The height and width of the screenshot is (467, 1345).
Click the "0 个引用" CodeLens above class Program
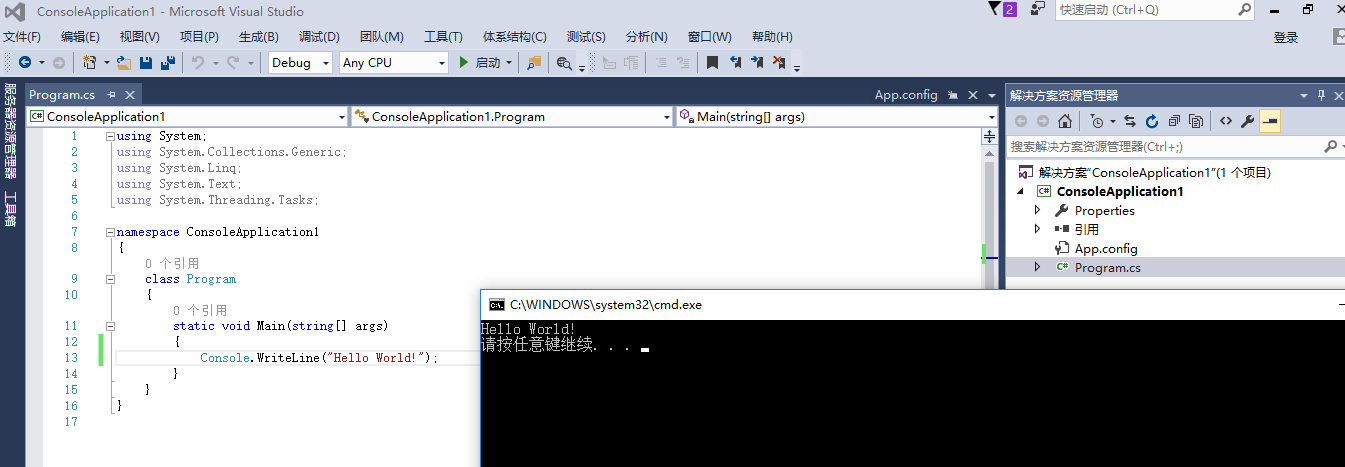(171, 263)
